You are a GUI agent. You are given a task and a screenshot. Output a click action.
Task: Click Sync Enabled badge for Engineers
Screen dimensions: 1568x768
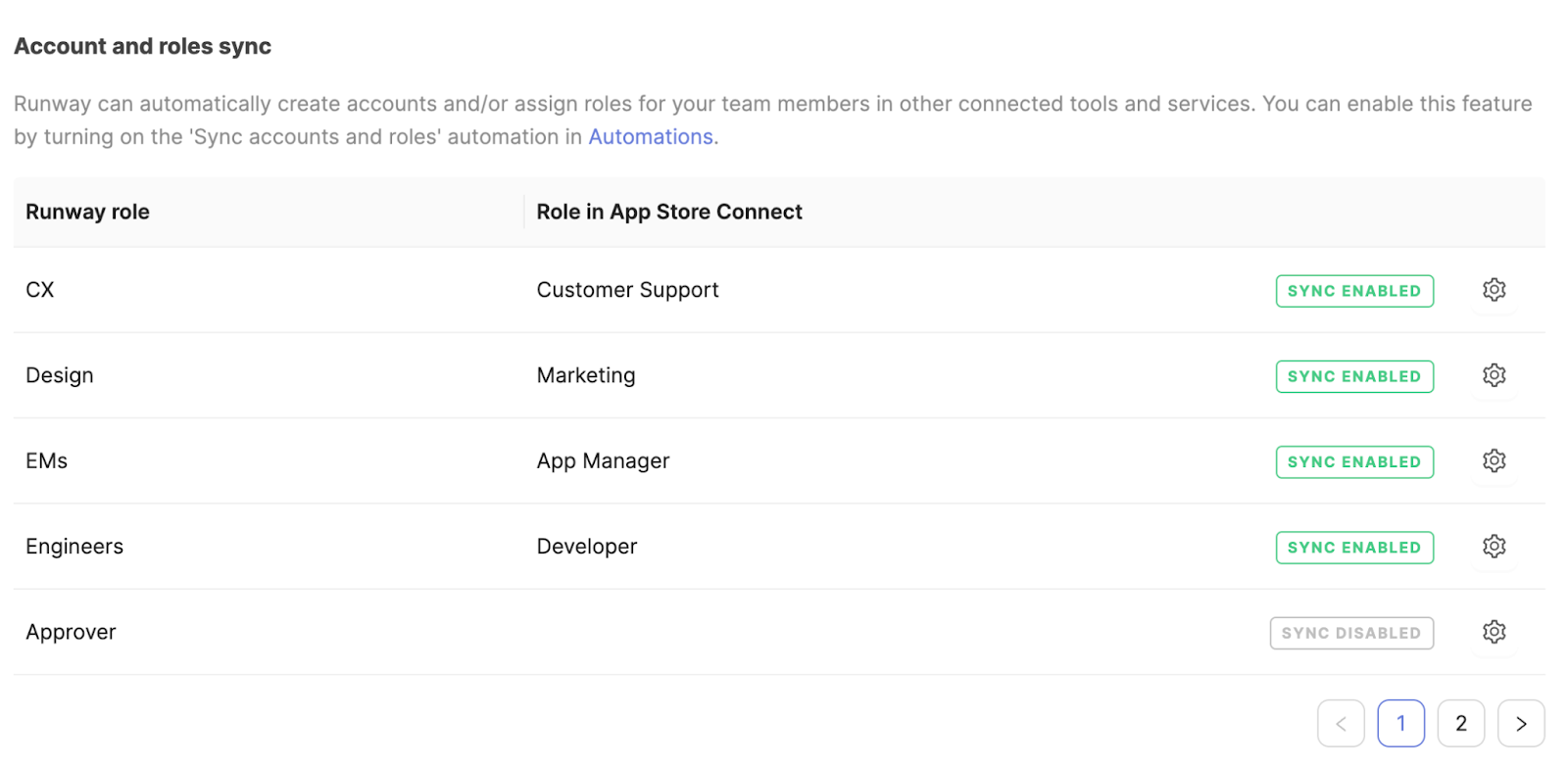point(1354,548)
